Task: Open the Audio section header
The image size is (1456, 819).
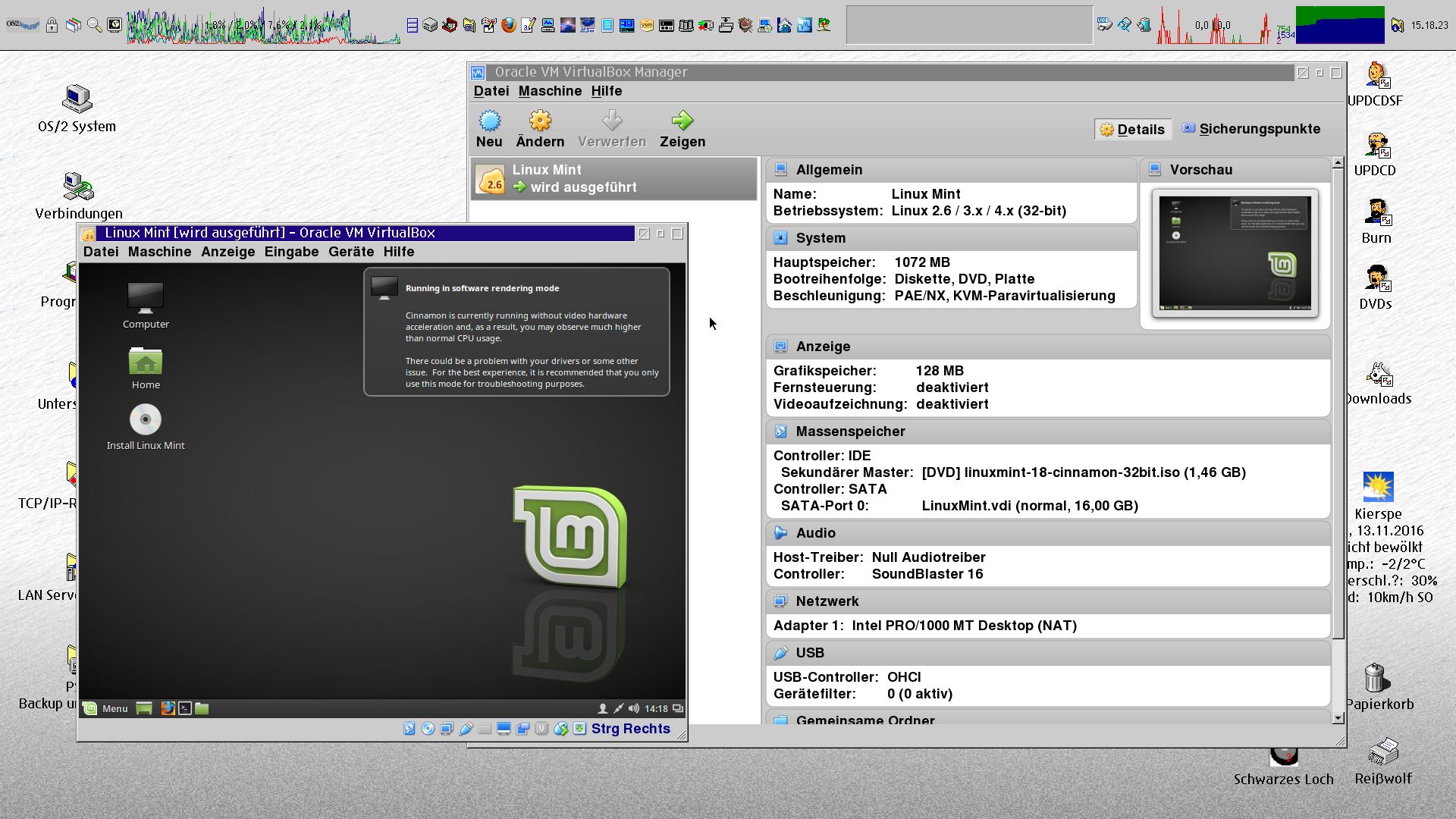Action: [x=1048, y=533]
